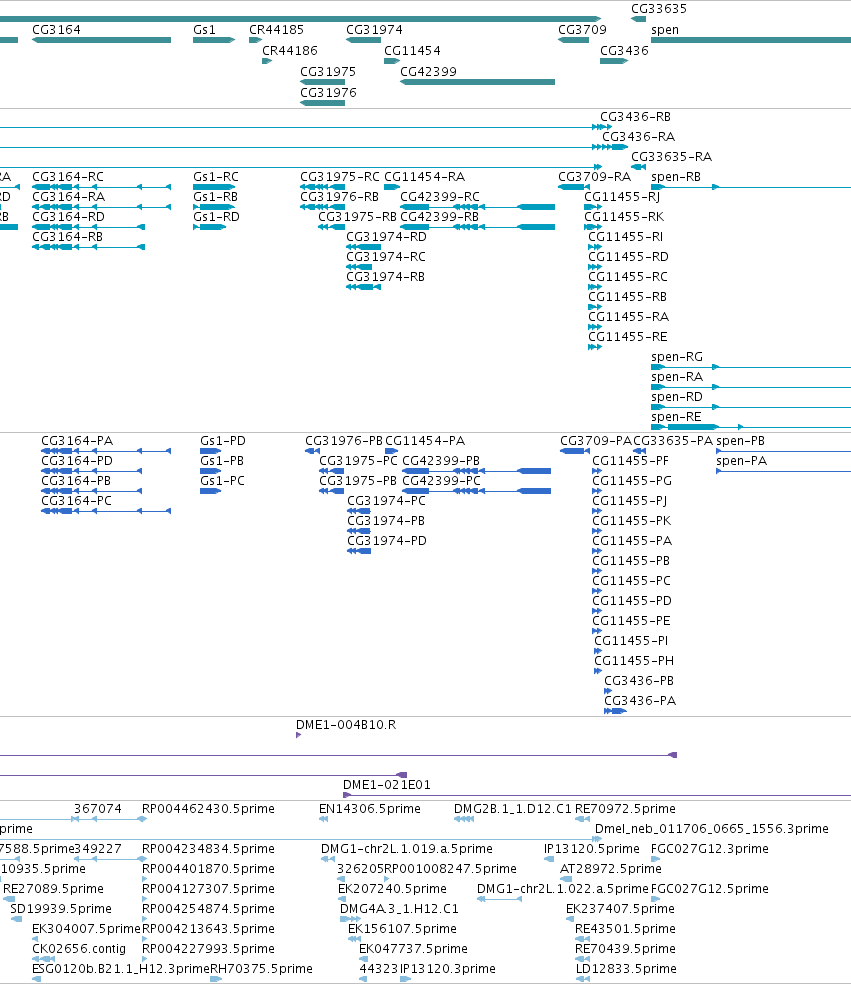
Task: Select protein CG3709-PA
Action: click(x=596, y=441)
